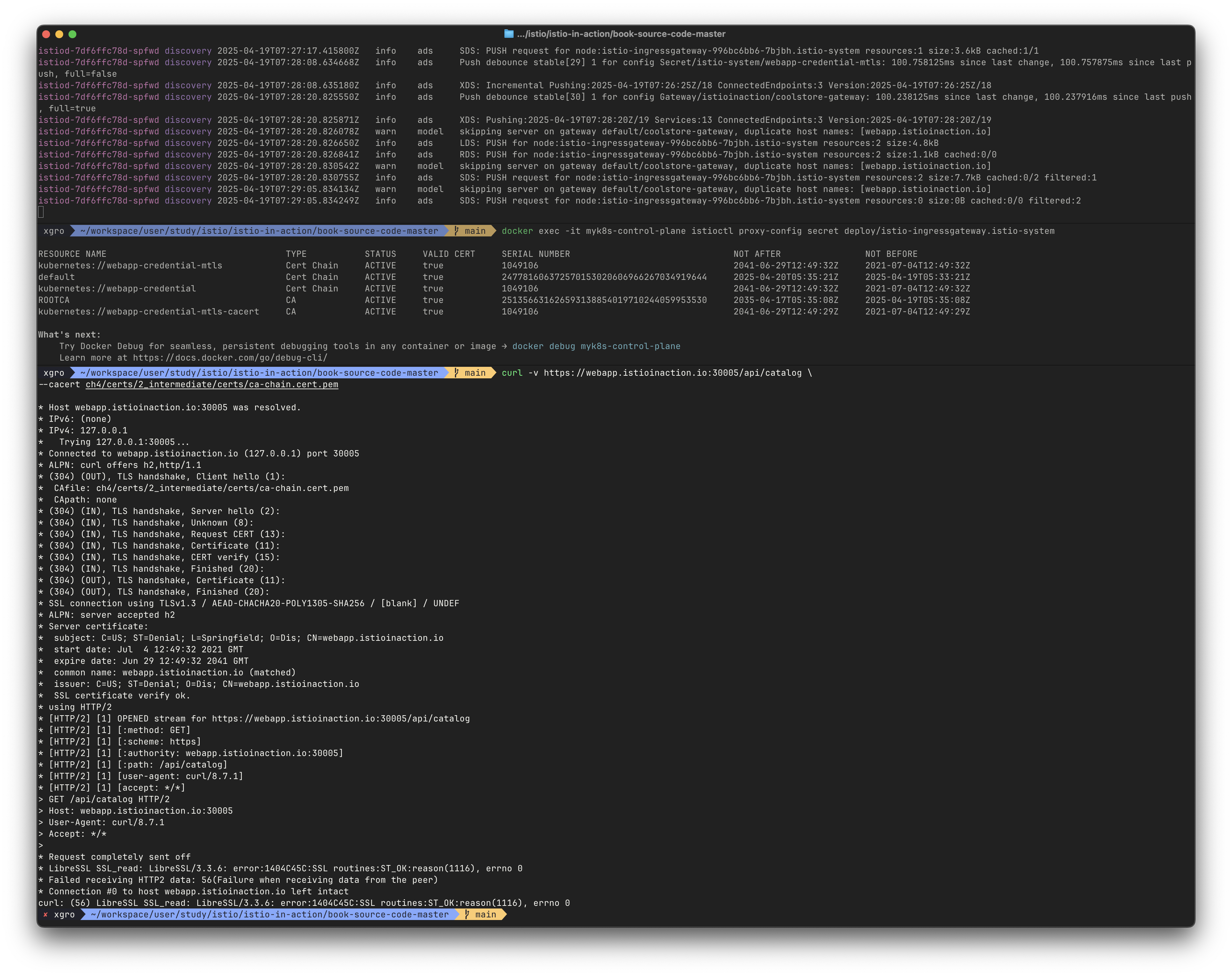
Task: Click the red close window button
Action: click(46, 34)
